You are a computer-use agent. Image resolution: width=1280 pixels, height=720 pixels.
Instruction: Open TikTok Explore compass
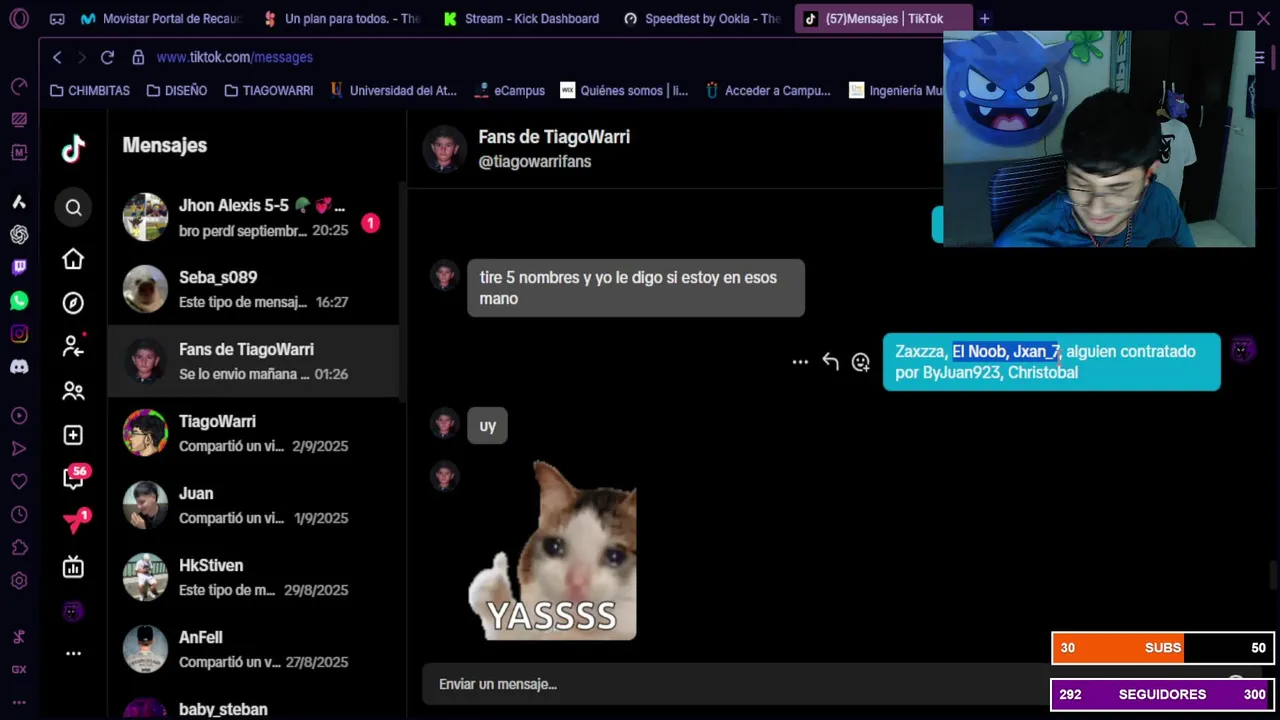73,302
